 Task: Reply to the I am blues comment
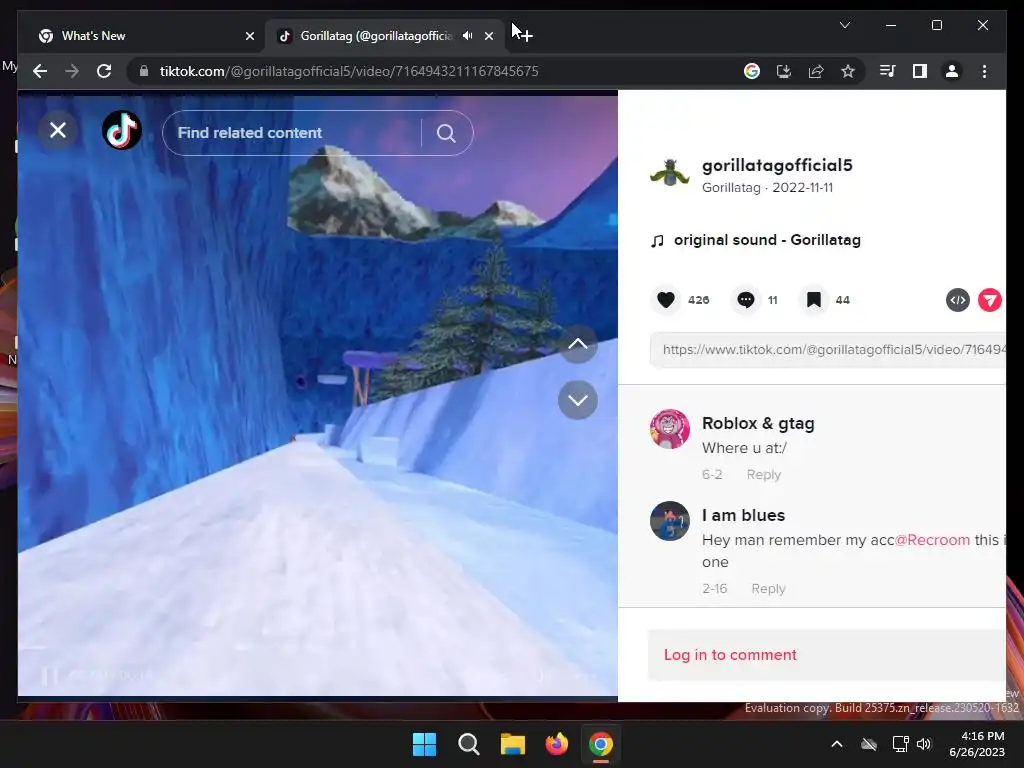(x=768, y=588)
